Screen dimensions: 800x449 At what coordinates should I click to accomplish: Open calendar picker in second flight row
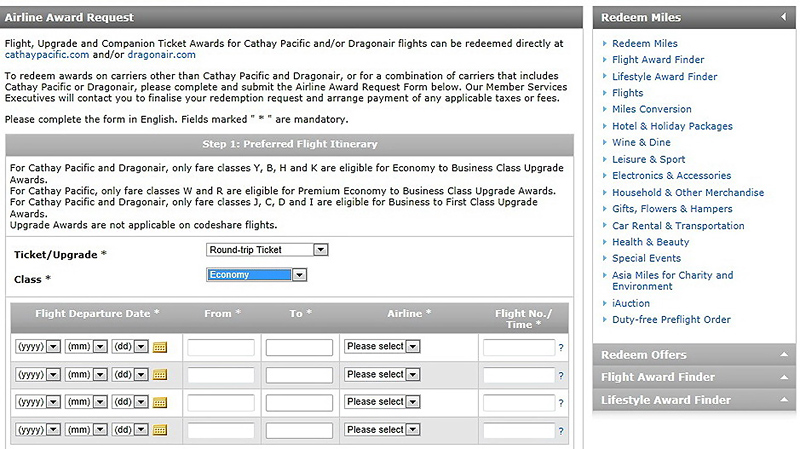point(160,375)
